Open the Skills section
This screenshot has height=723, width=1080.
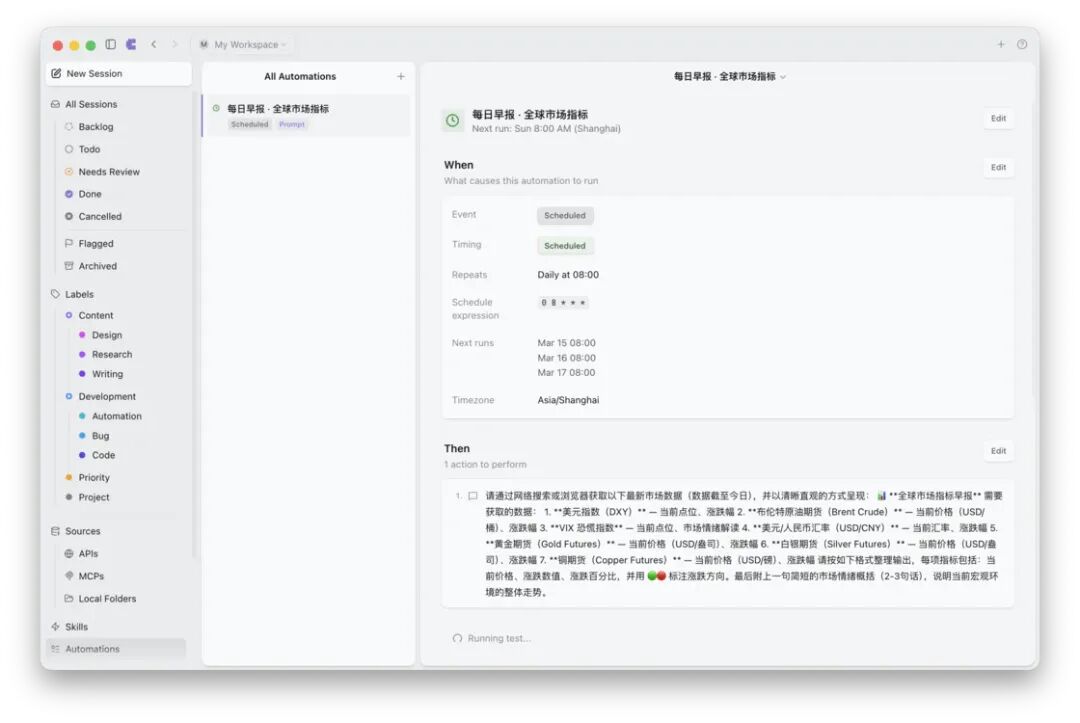click(x=76, y=627)
